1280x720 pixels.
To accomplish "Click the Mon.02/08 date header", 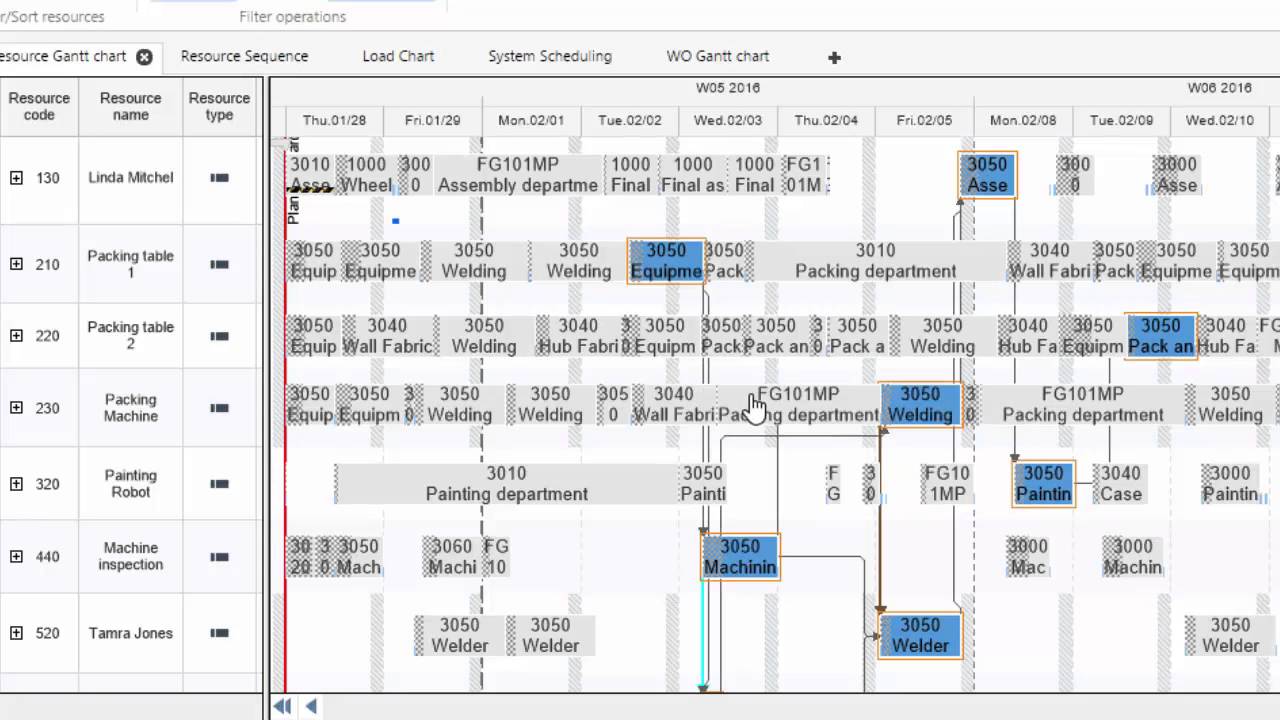I will (1023, 120).
